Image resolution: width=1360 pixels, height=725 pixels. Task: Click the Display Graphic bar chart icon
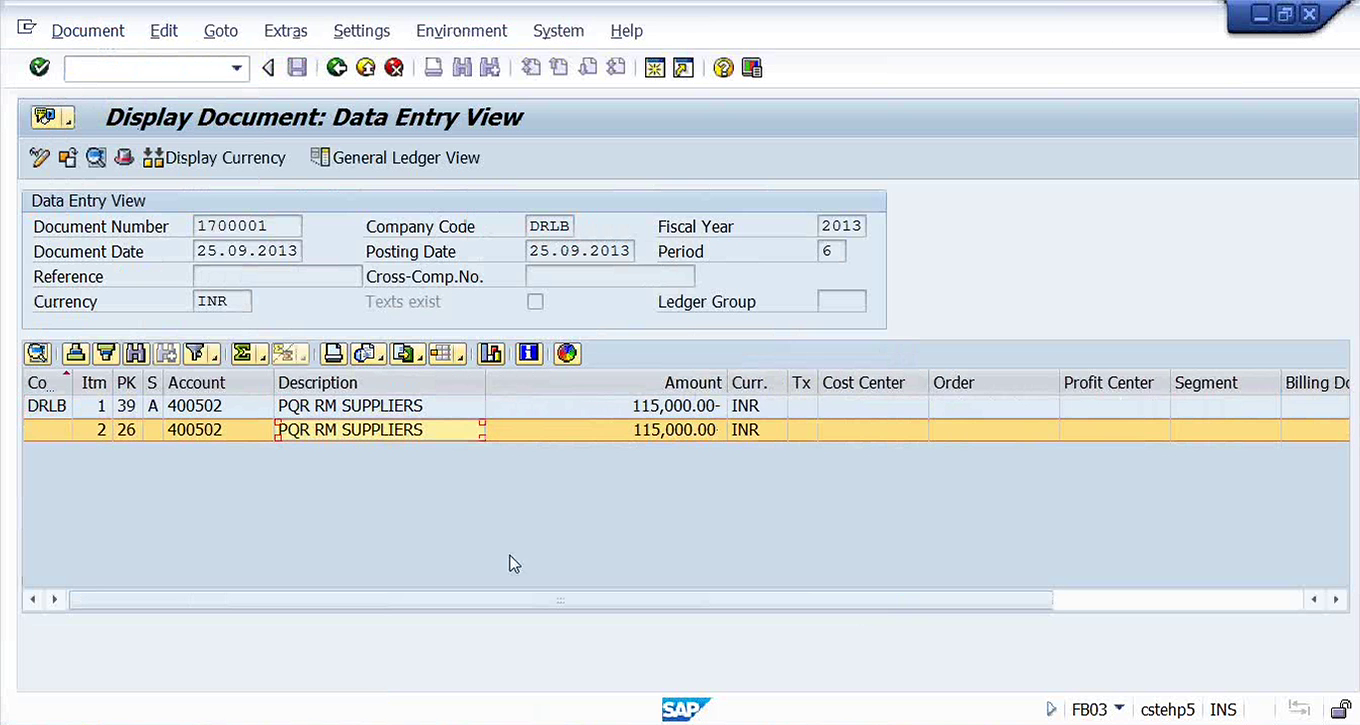pos(491,353)
